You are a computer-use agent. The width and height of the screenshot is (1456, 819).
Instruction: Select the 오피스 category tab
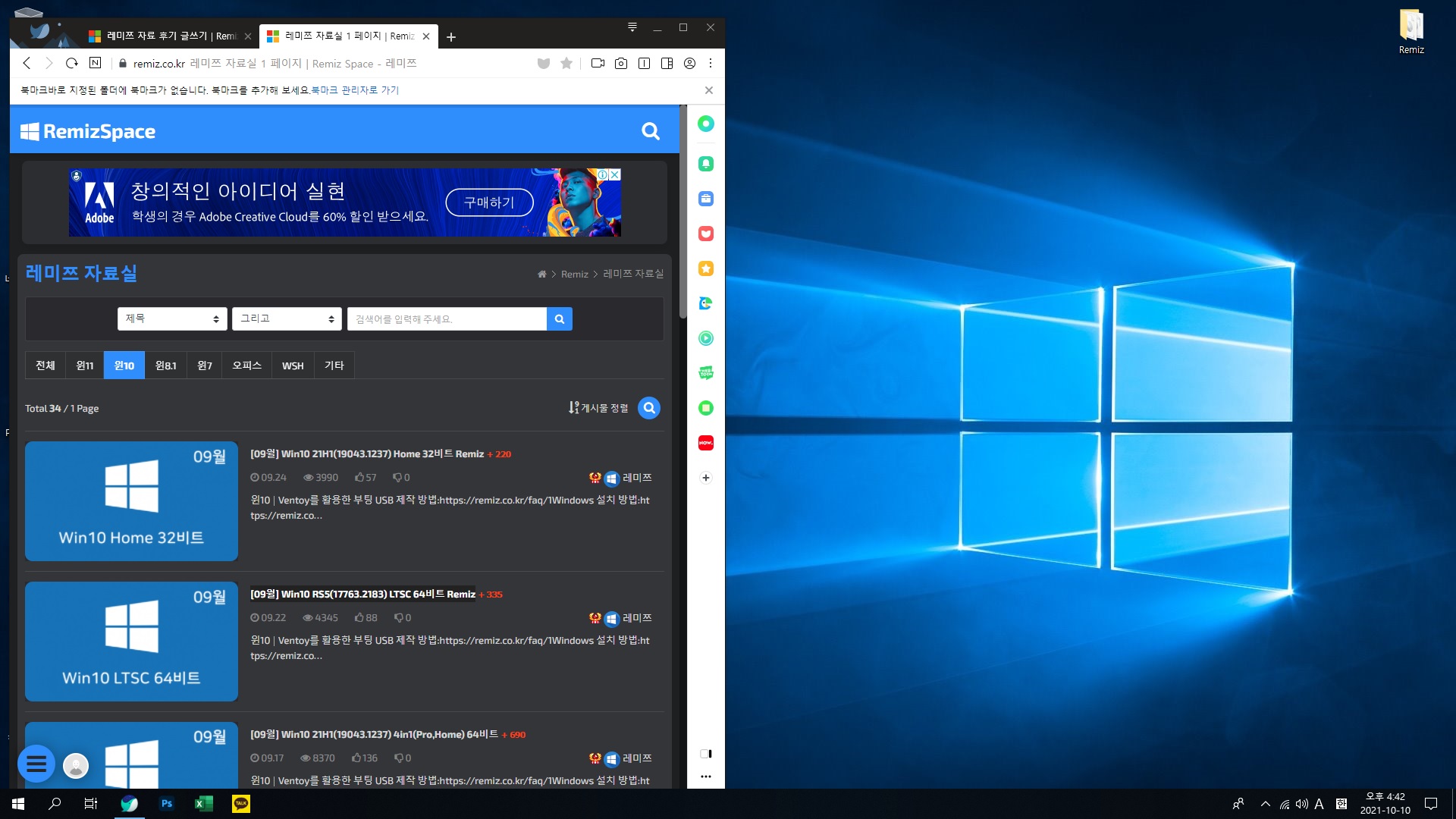point(246,365)
